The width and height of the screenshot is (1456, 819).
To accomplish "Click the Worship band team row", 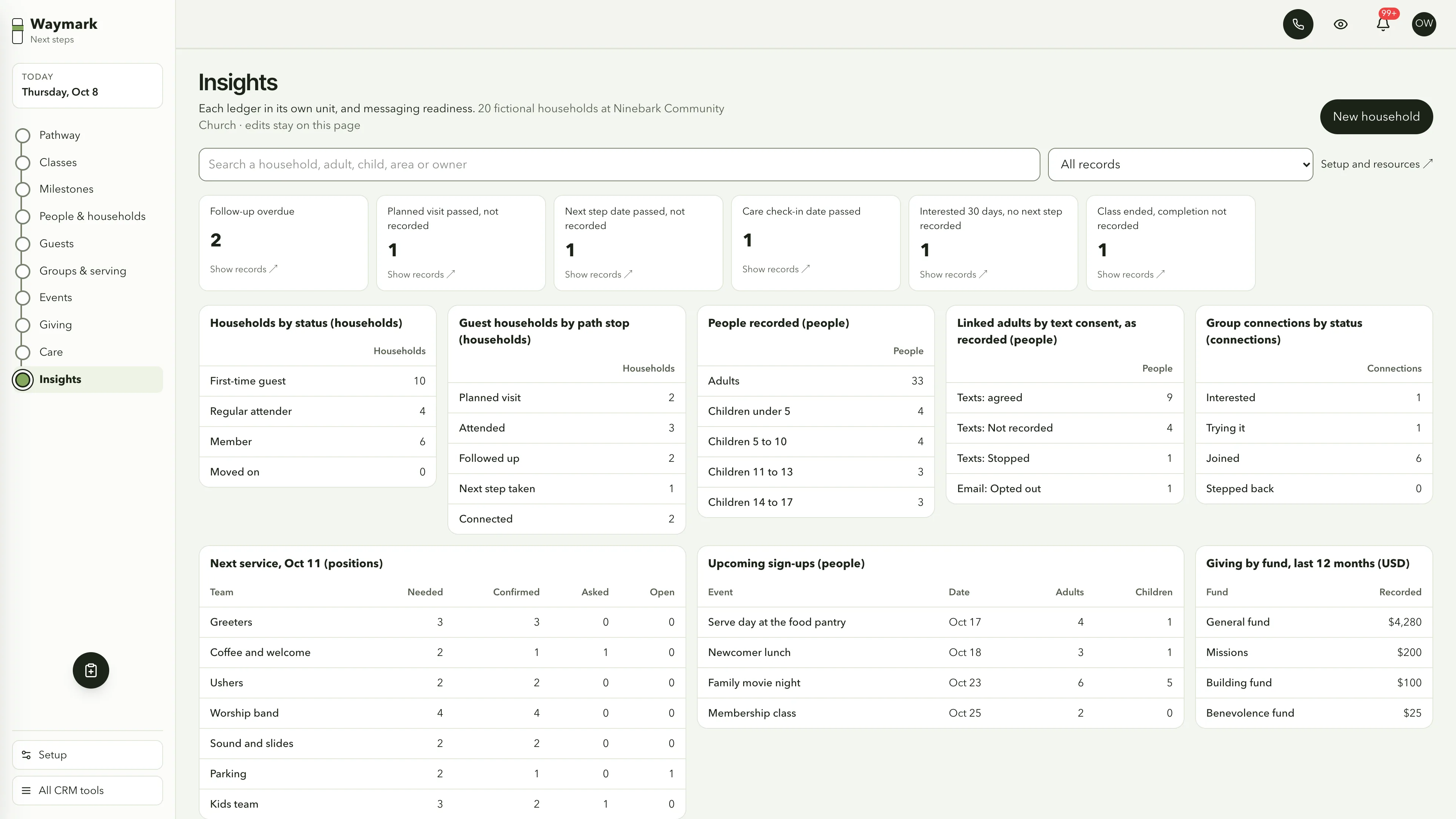I will (442, 713).
